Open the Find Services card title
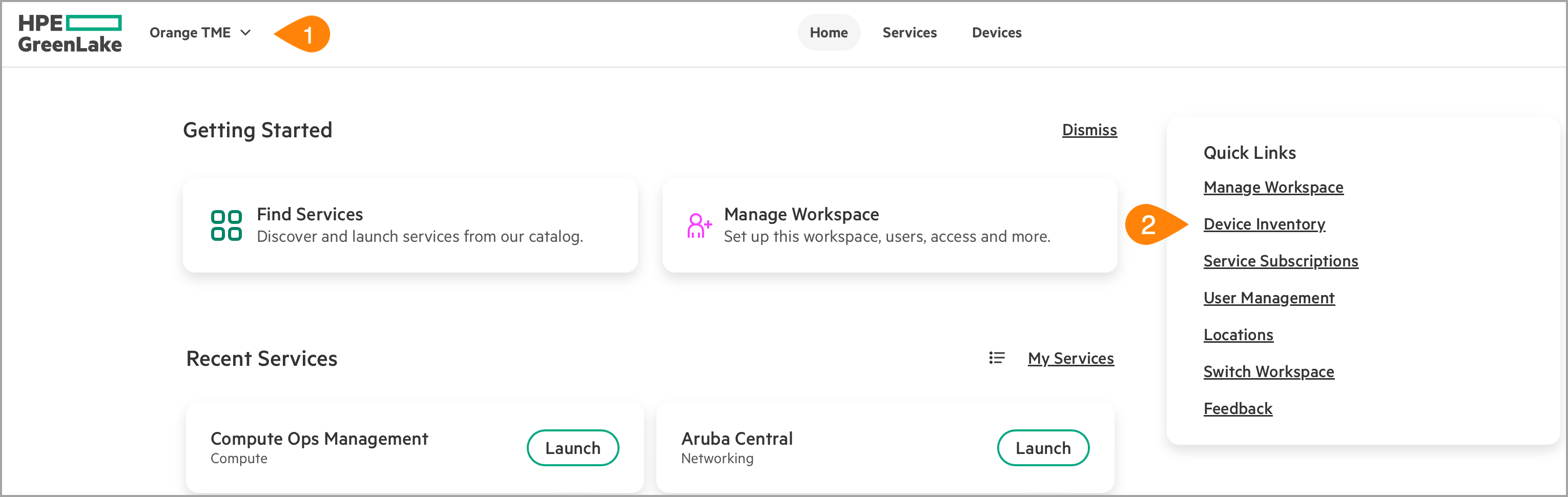Screen dimensions: 1568x497 309,214
